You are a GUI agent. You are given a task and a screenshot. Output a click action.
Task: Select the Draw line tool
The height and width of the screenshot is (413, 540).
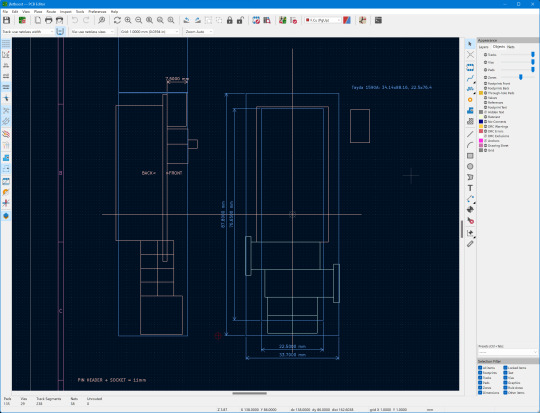coord(470,134)
